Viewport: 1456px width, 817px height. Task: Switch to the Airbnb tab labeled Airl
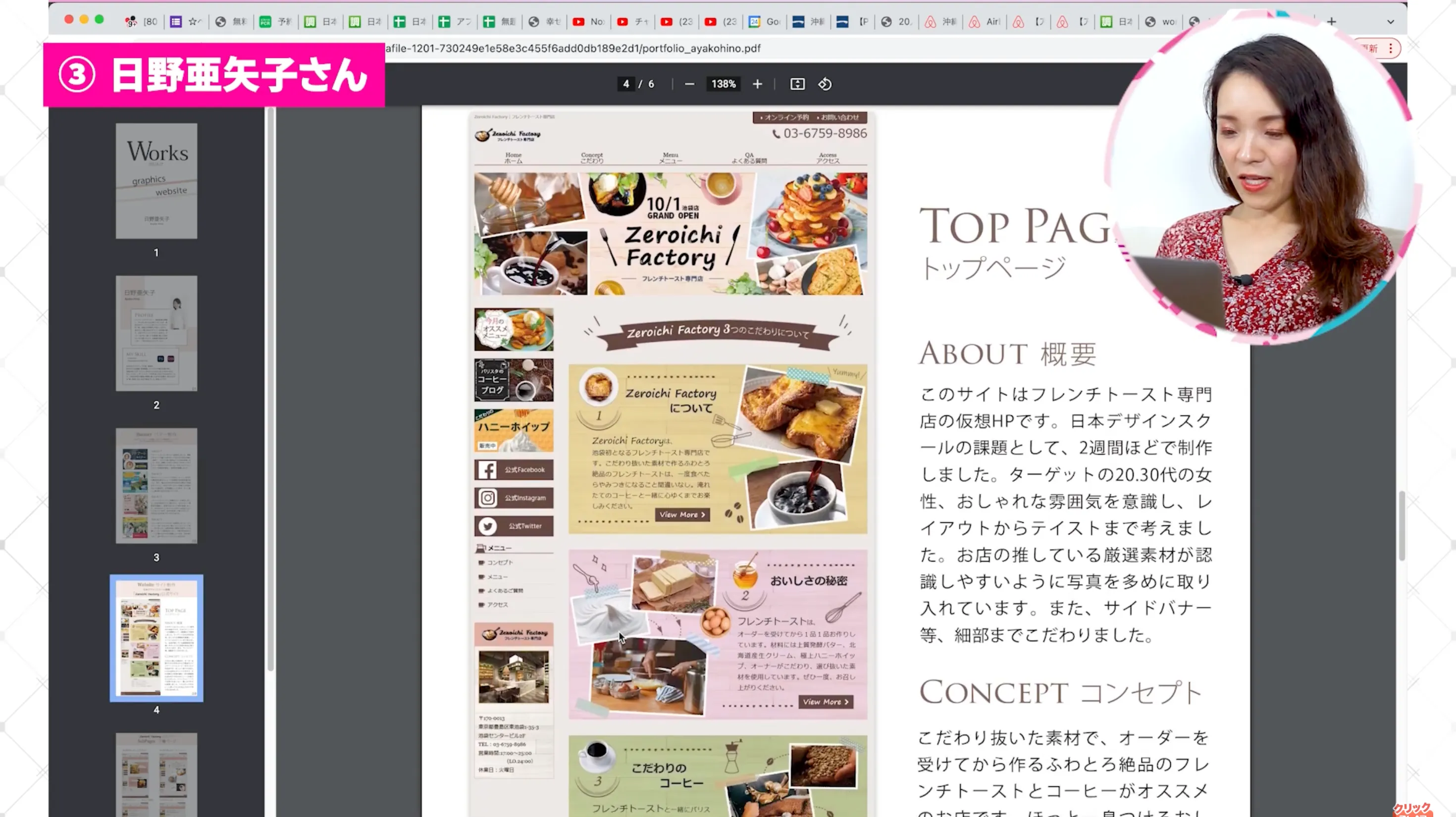coord(985,21)
